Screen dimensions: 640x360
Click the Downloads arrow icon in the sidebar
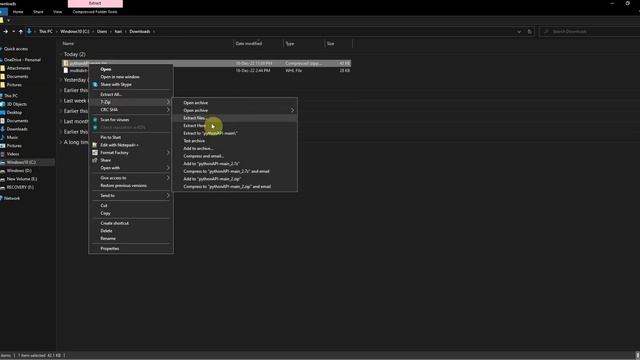pos(2,129)
